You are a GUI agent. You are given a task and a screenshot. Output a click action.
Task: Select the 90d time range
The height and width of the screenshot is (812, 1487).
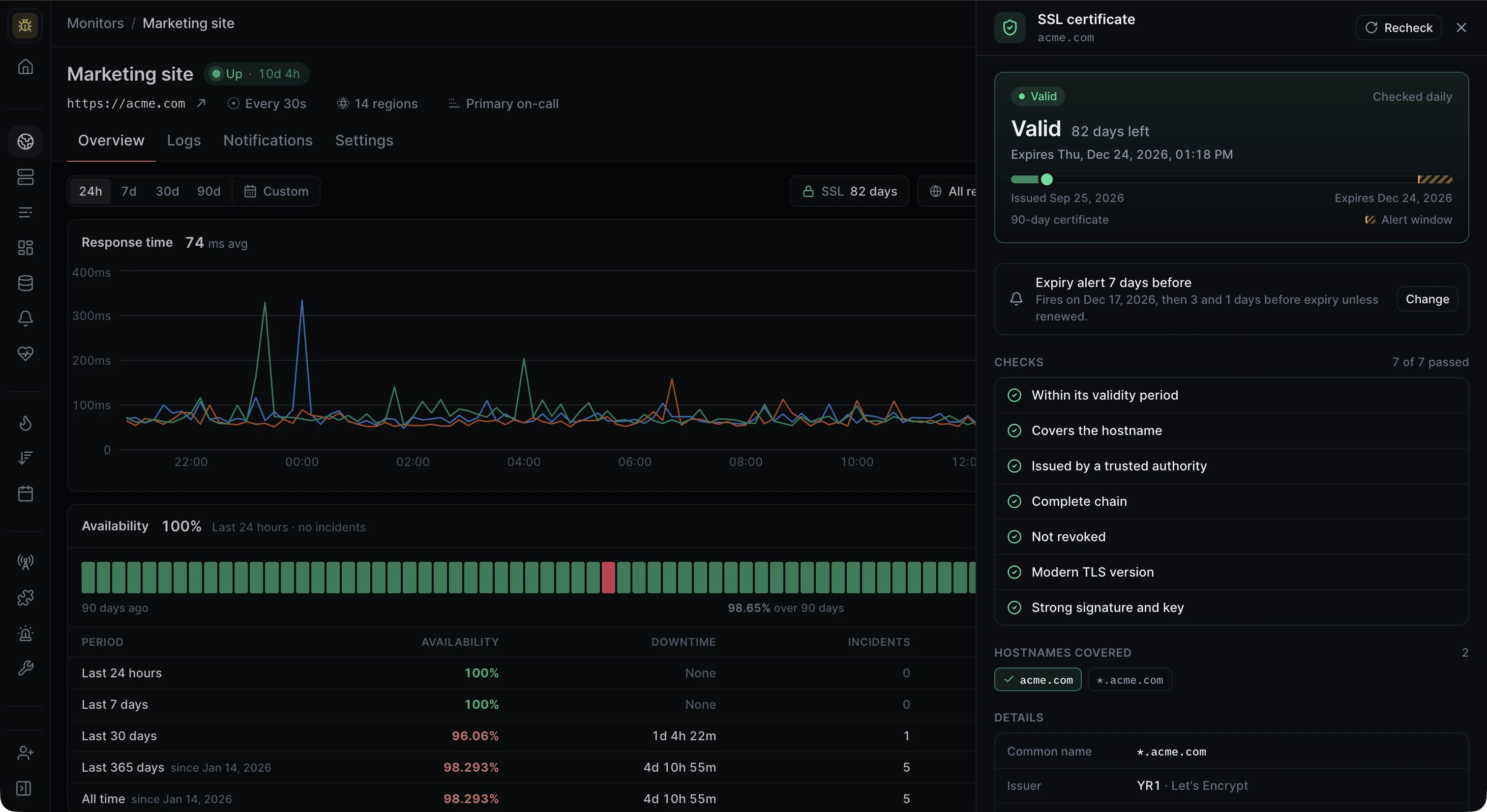point(209,191)
